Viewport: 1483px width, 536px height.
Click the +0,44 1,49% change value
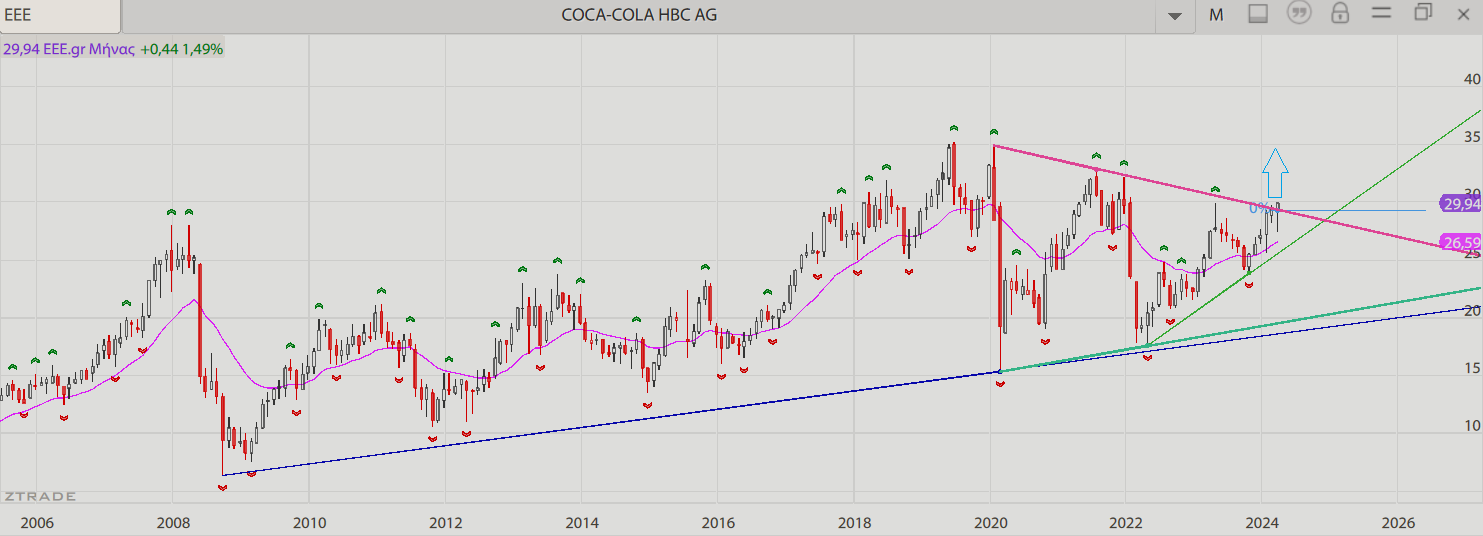(181, 48)
